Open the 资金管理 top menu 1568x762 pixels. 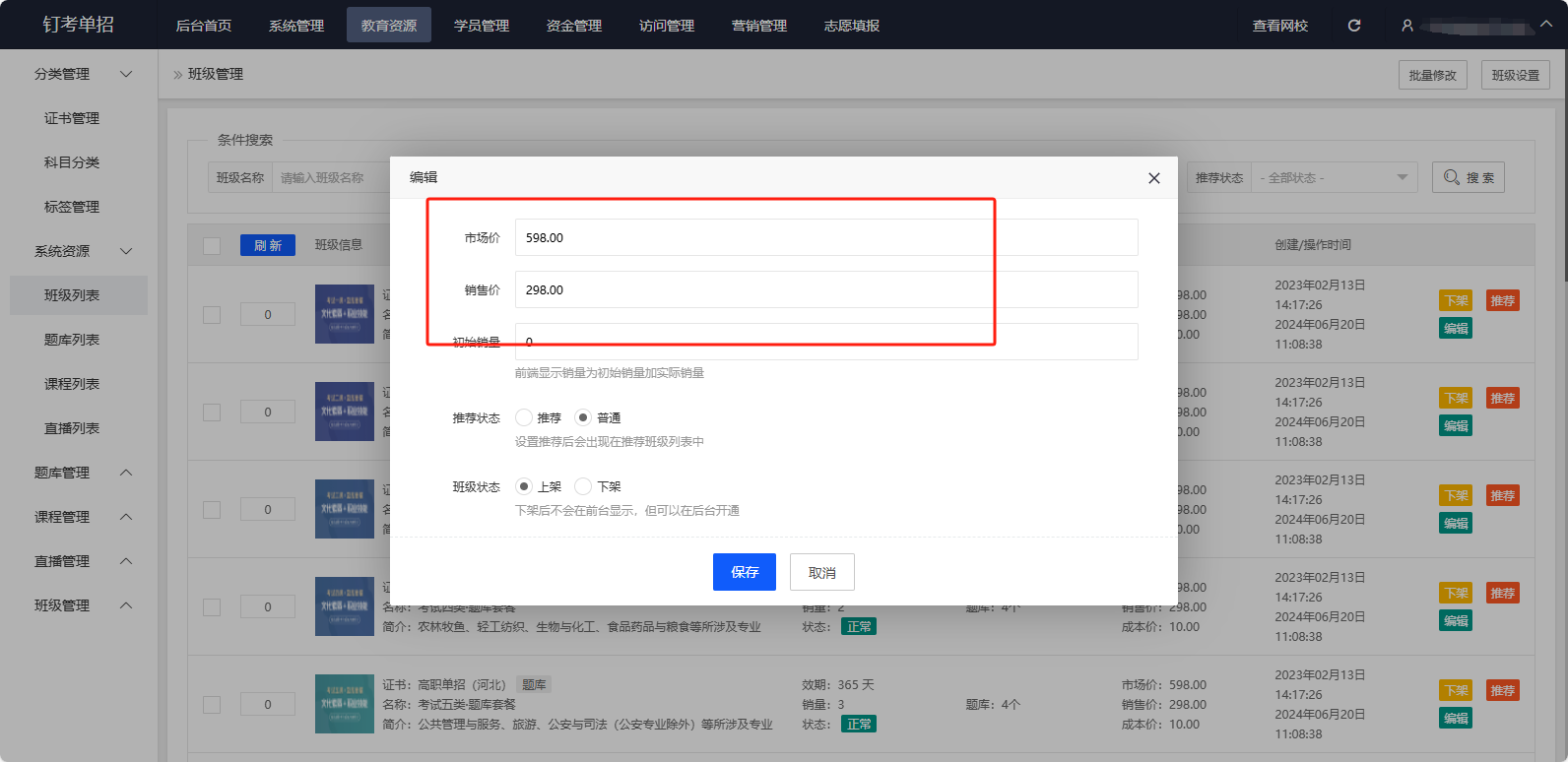(x=574, y=26)
